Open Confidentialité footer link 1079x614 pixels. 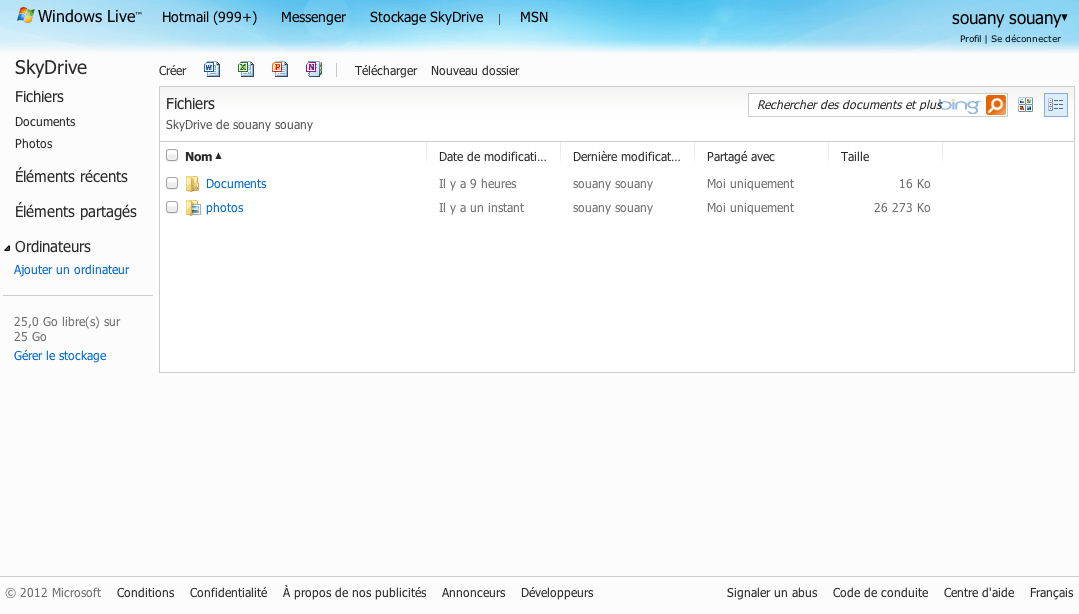(x=228, y=593)
